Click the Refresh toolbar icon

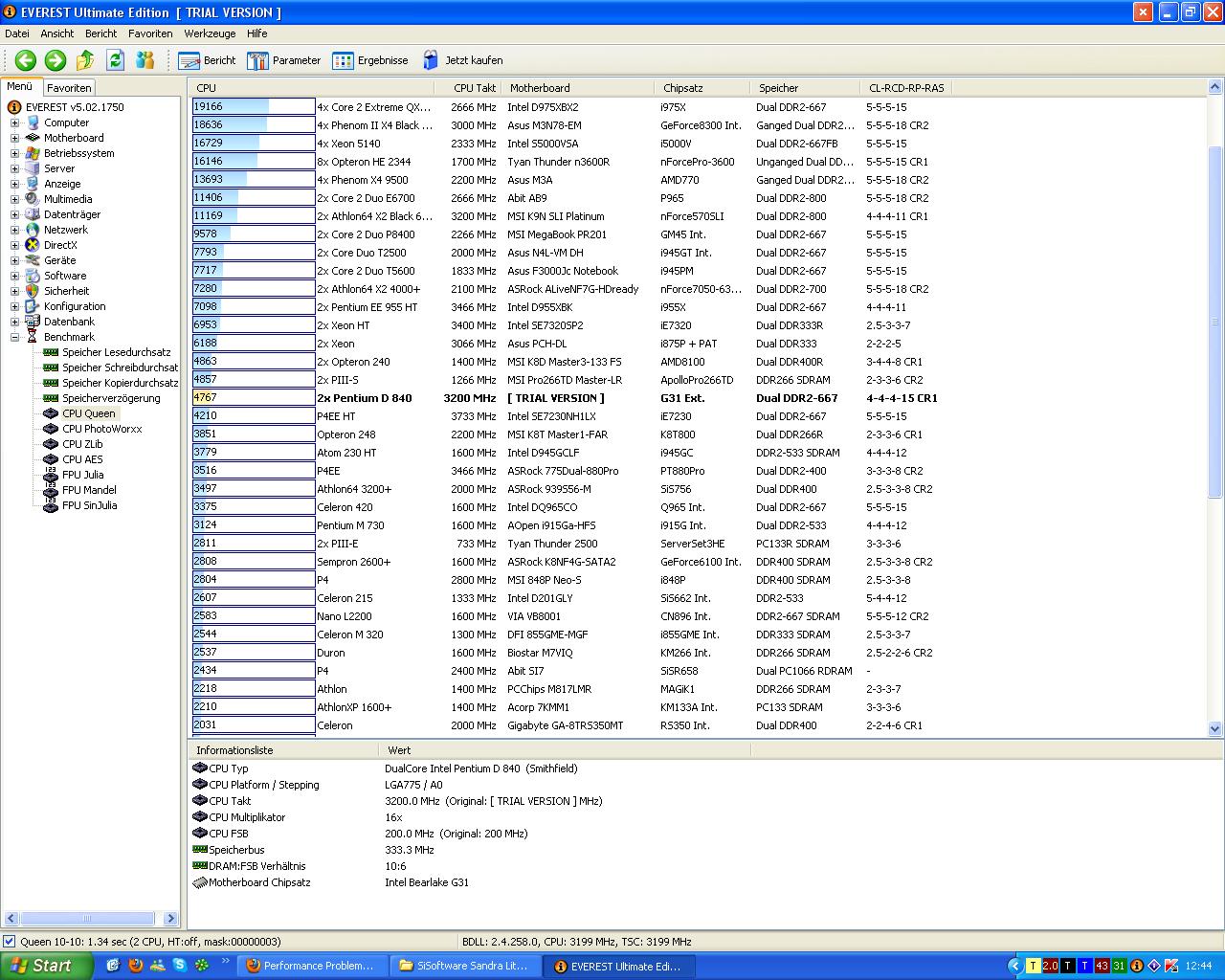[x=115, y=60]
